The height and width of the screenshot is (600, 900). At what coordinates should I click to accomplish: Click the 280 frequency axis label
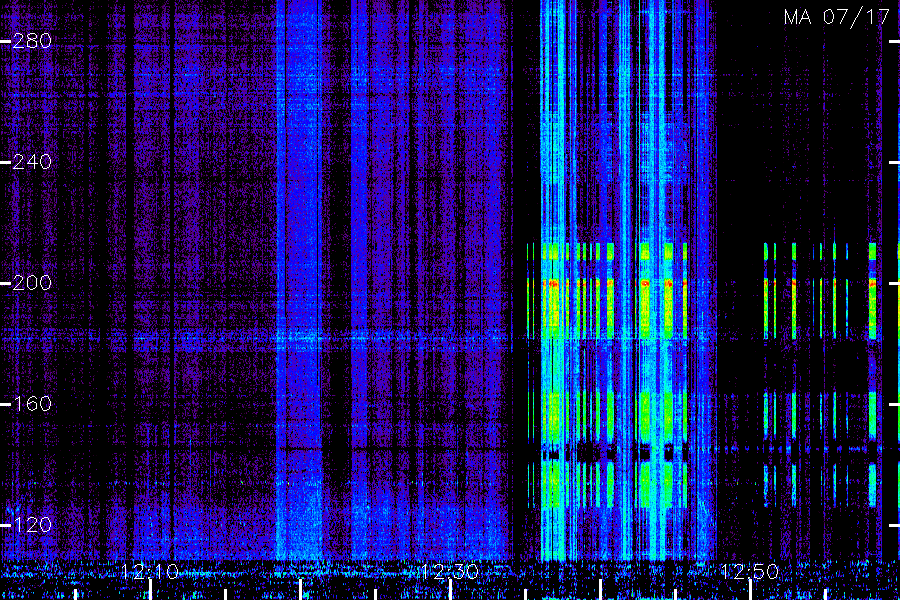(x=32, y=41)
